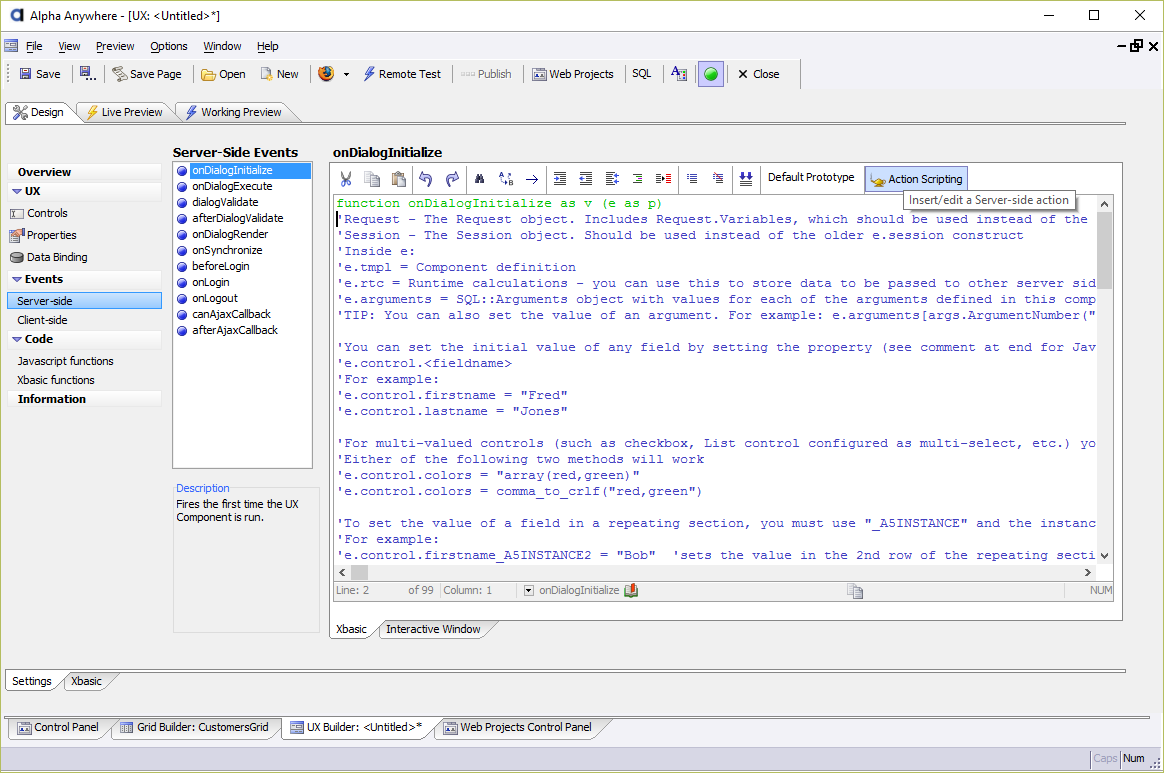Redo the edit in code editor
This screenshot has height=773, width=1164.
pos(452,178)
